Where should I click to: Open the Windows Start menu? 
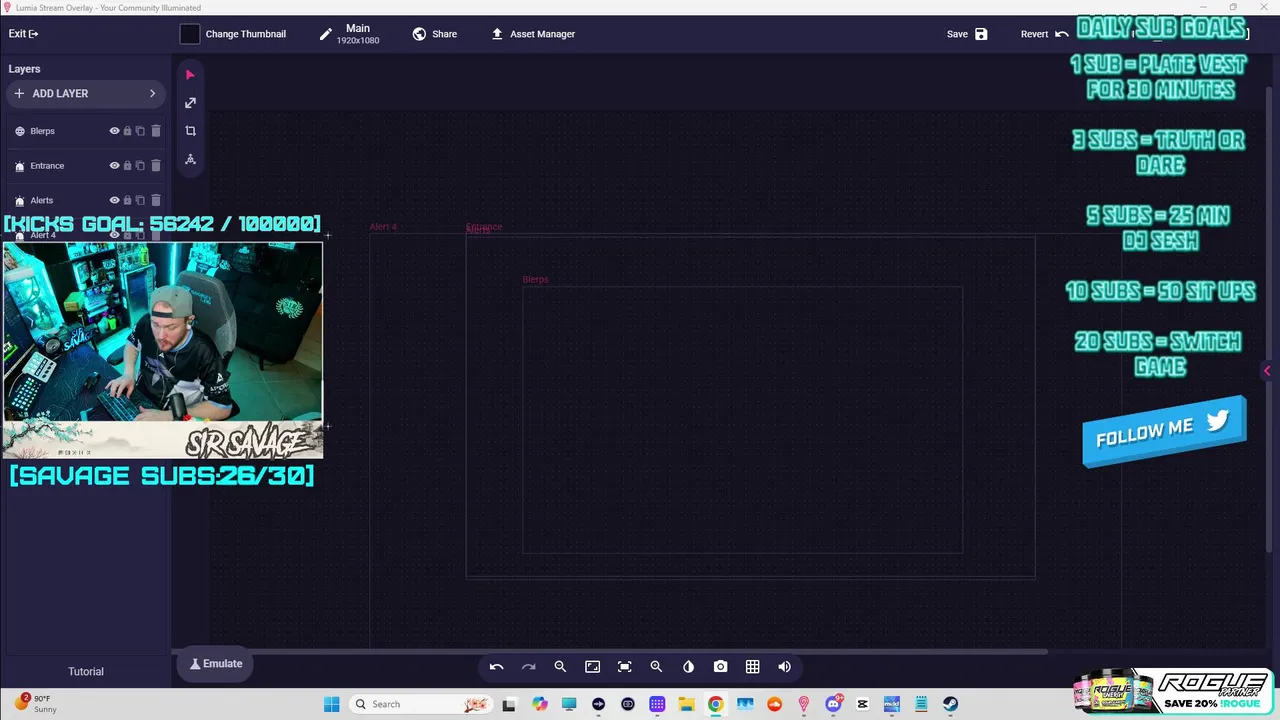pyautogui.click(x=331, y=704)
